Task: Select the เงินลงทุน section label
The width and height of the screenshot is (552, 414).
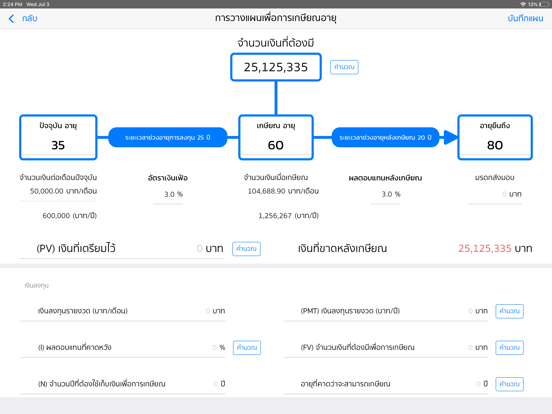Action: [x=37, y=286]
